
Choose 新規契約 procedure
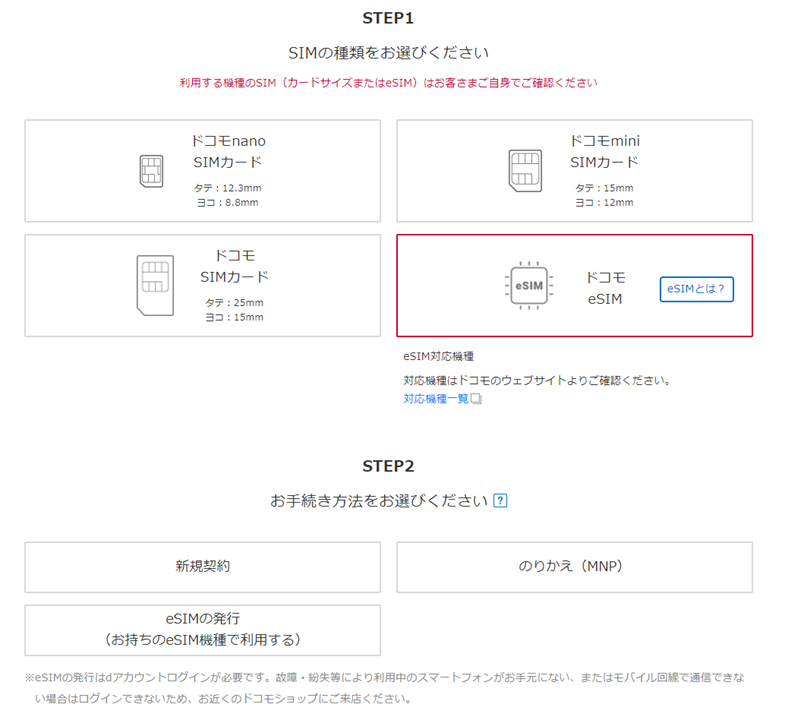click(203, 567)
